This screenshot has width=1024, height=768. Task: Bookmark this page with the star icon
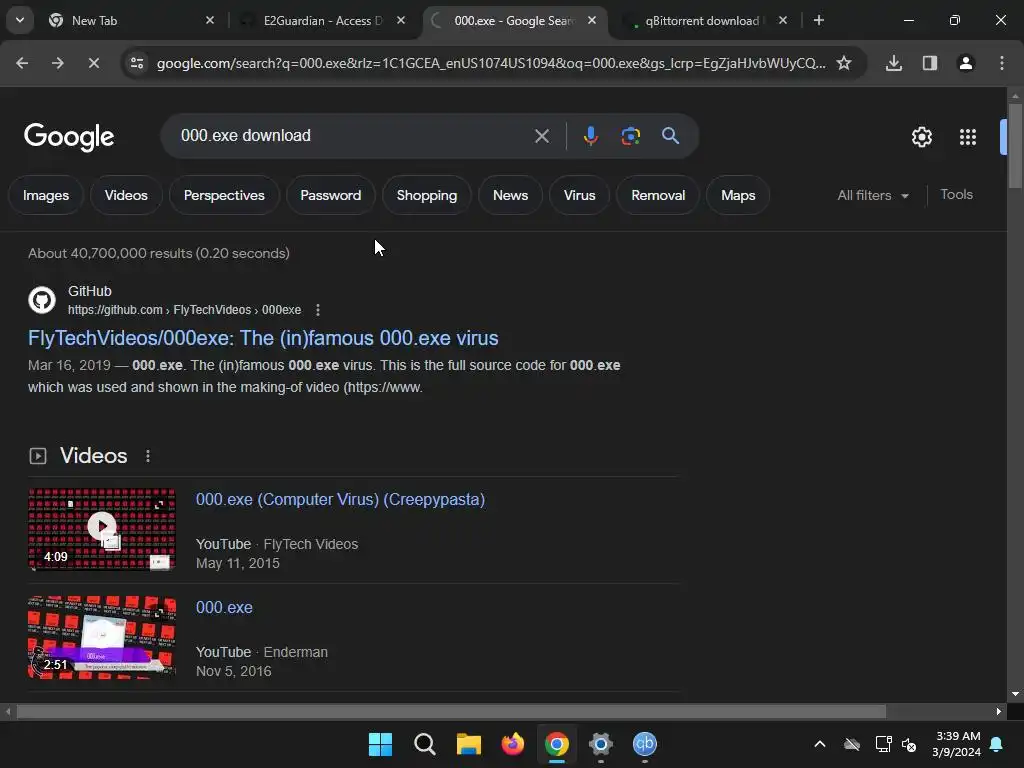(844, 63)
